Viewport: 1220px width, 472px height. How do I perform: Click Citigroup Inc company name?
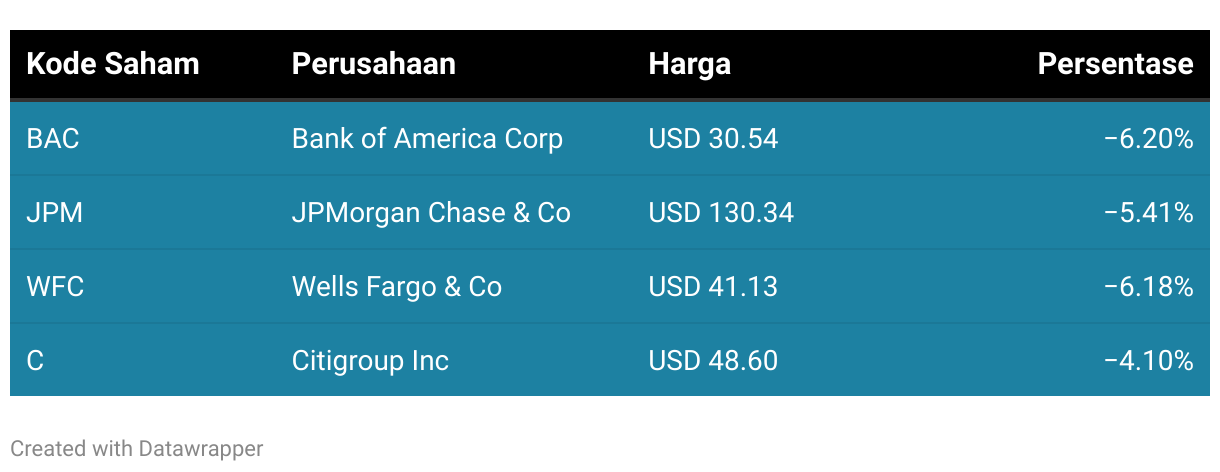pyautogui.click(x=370, y=361)
